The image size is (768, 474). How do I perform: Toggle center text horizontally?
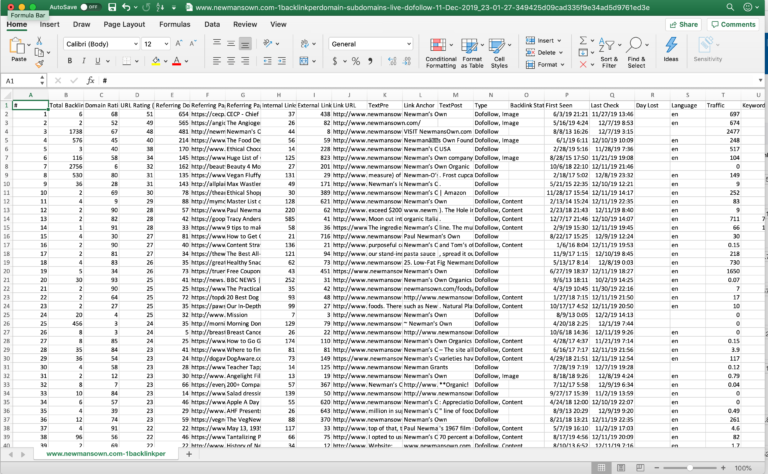pyautogui.click(x=231, y=61)
